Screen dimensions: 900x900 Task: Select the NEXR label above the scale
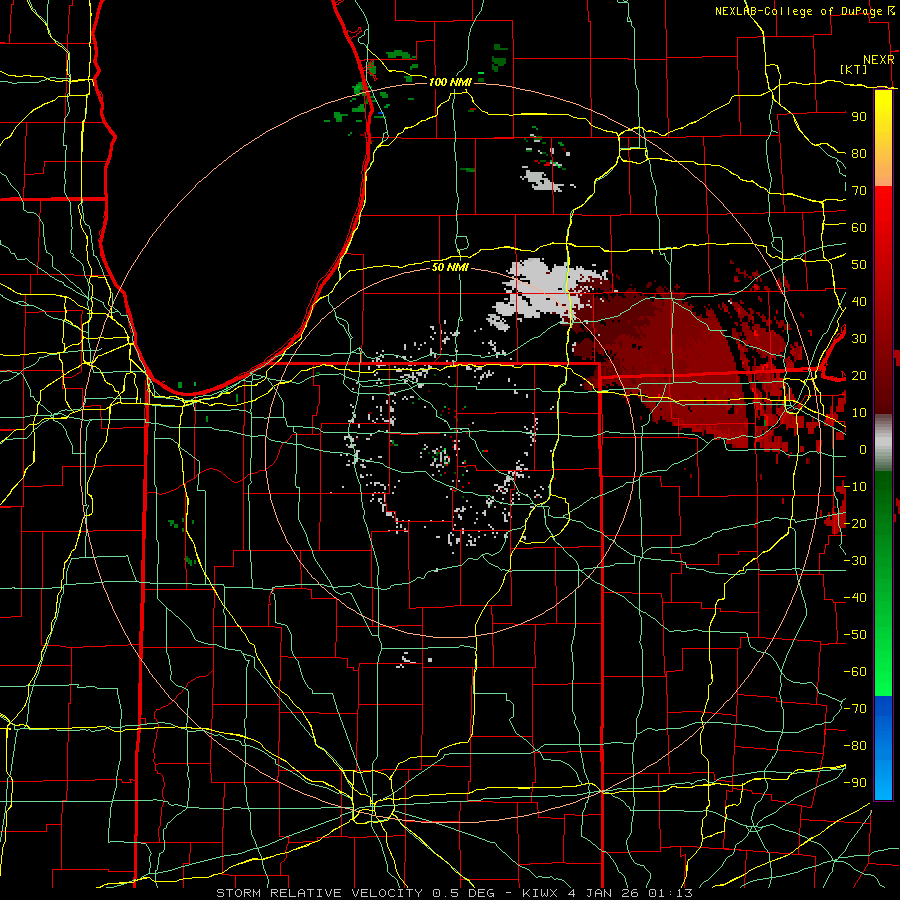(x=878, y=60)
